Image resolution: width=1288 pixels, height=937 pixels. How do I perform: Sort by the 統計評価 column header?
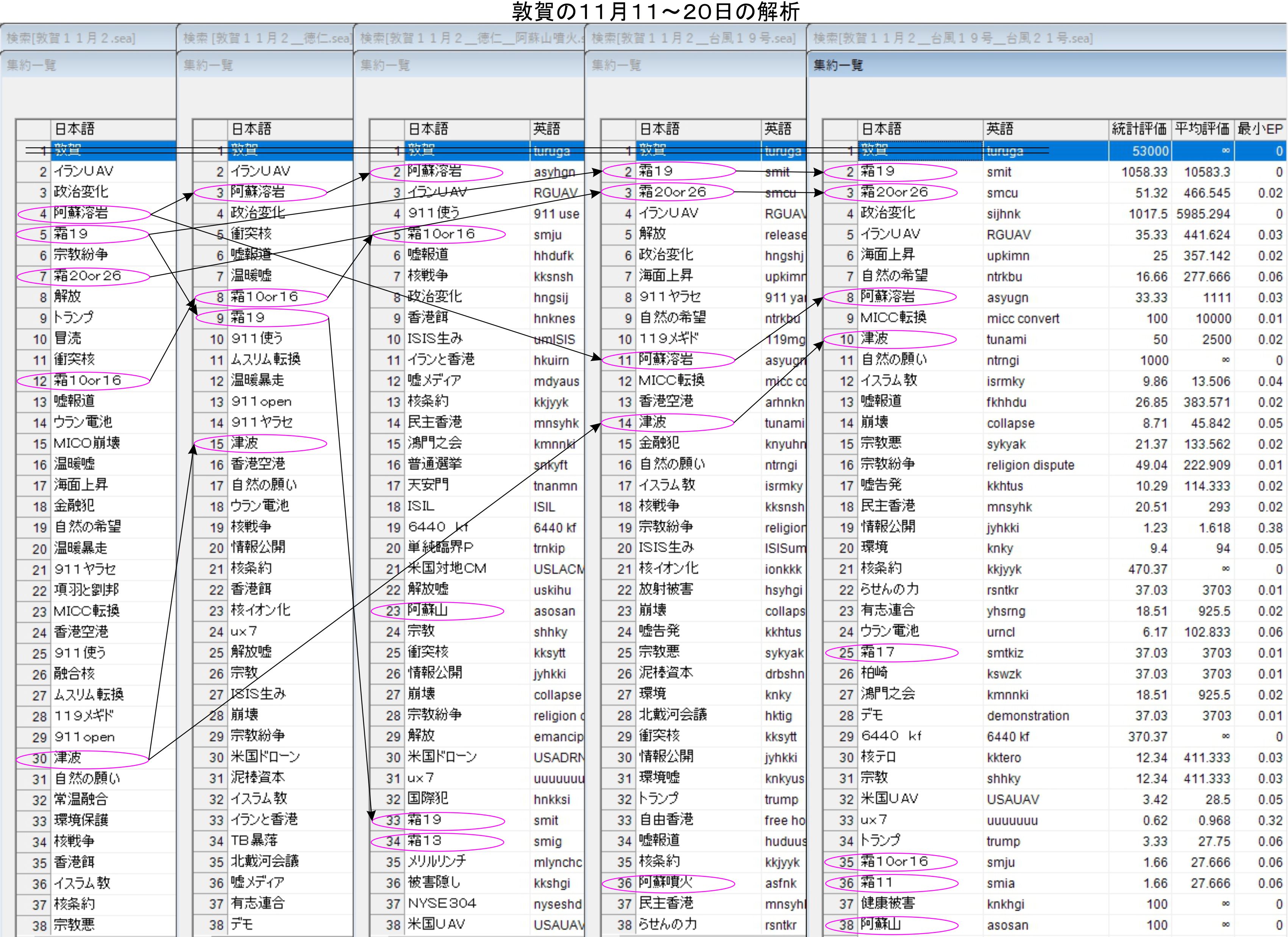(x=1139, y=129)
